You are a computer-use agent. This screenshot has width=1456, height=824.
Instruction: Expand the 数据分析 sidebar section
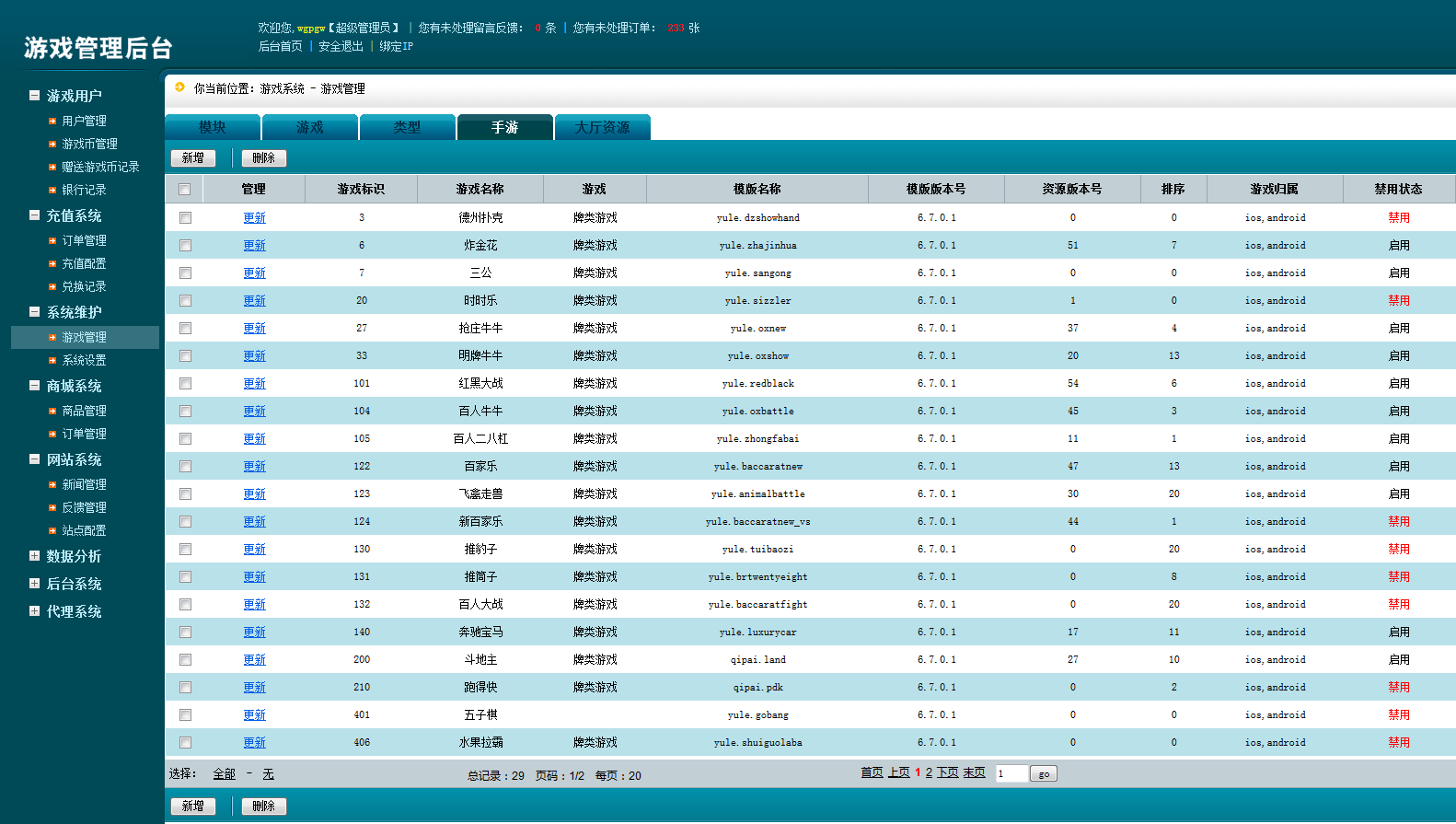click(34, 556)
